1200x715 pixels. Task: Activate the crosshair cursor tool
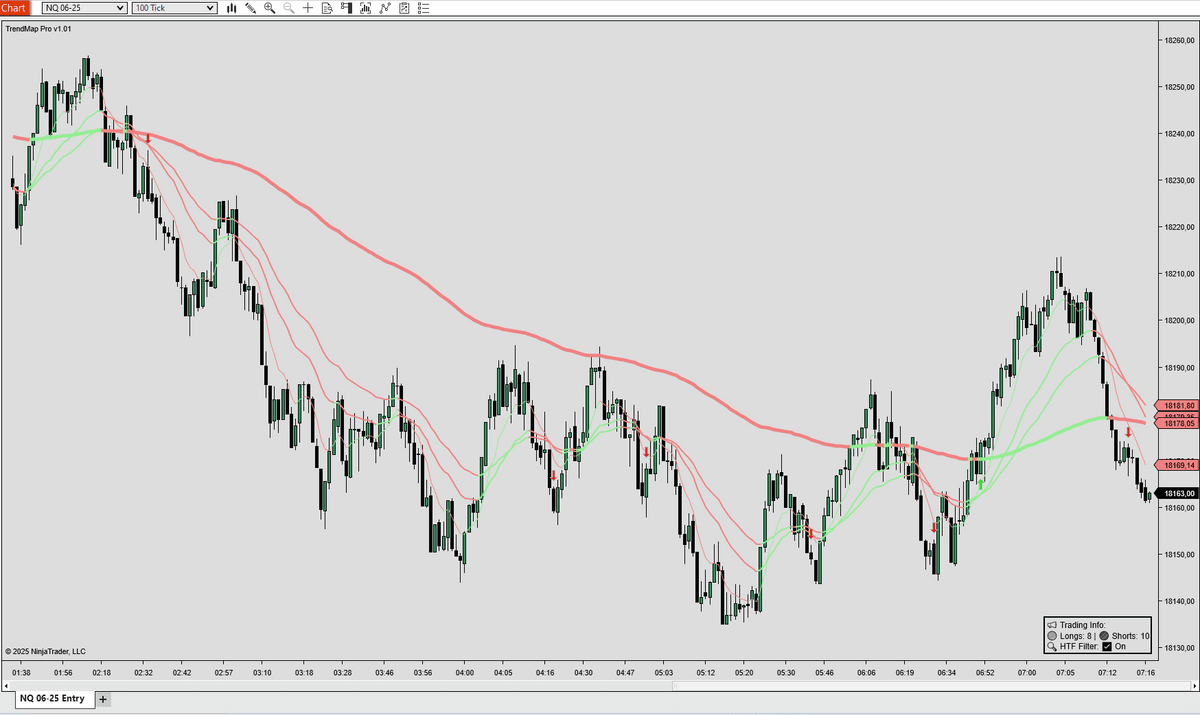(308, 8)
